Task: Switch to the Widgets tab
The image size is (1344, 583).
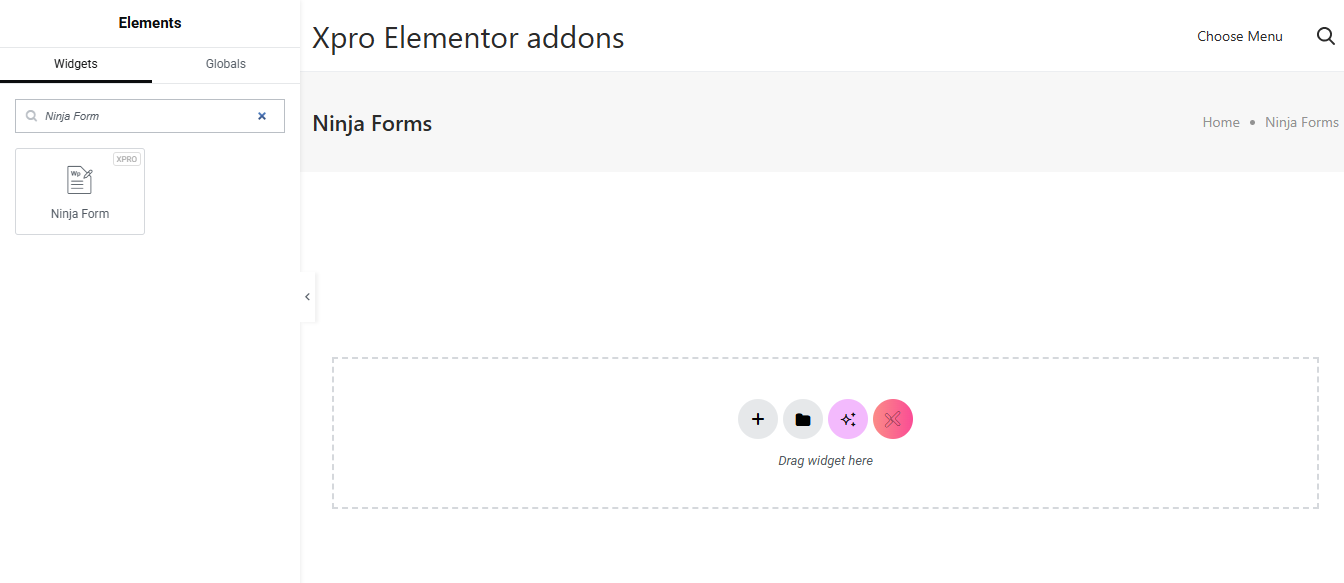Action: click(x=76, y=64)
